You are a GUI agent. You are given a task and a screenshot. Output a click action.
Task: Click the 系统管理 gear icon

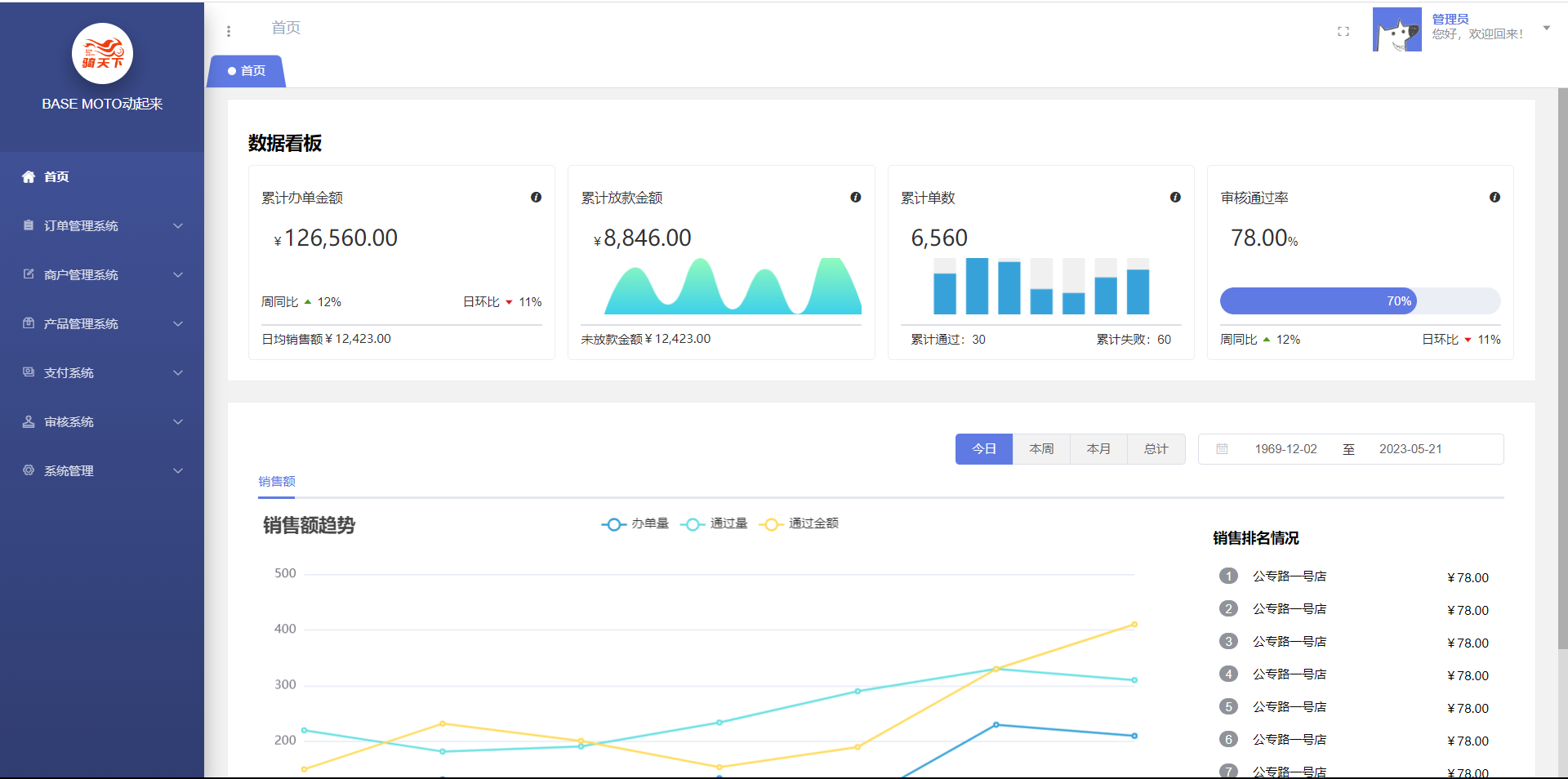[29, 470]
